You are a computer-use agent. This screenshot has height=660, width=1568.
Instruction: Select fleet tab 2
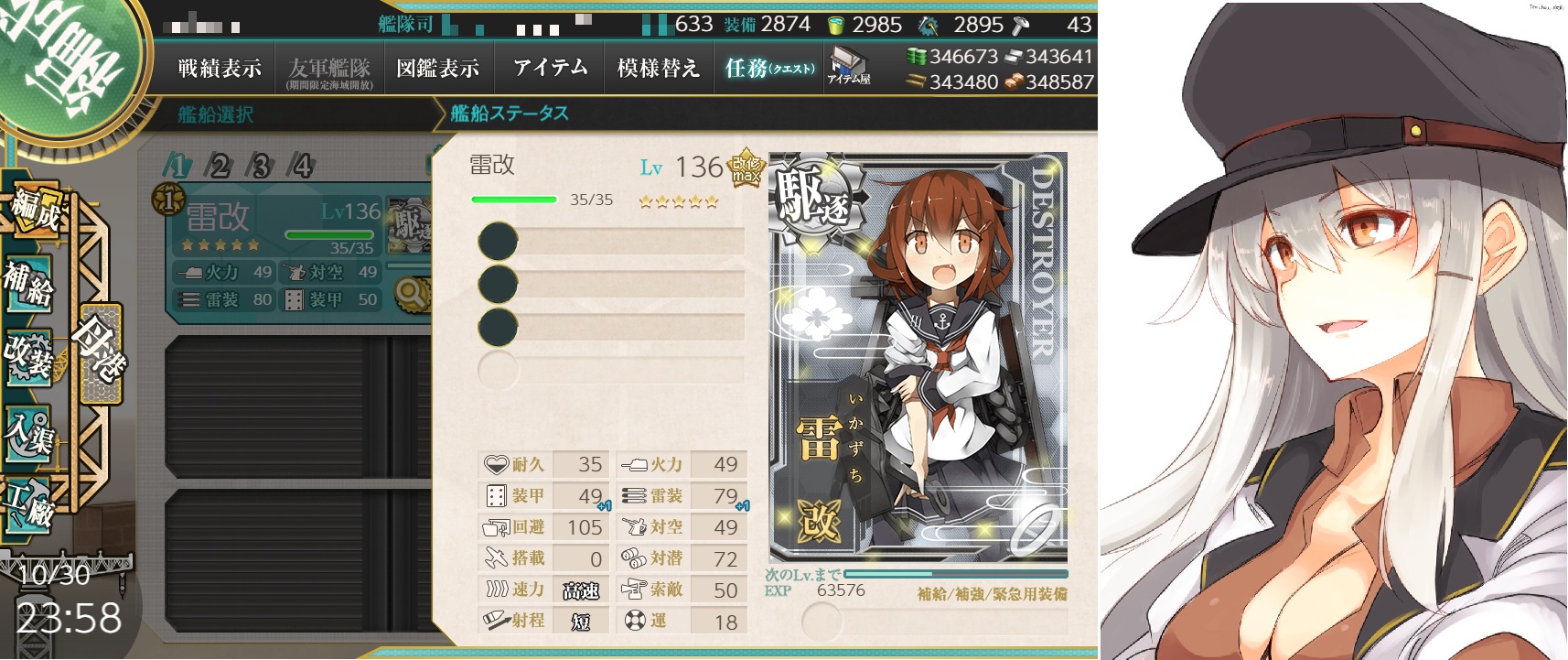click(219, 166)
